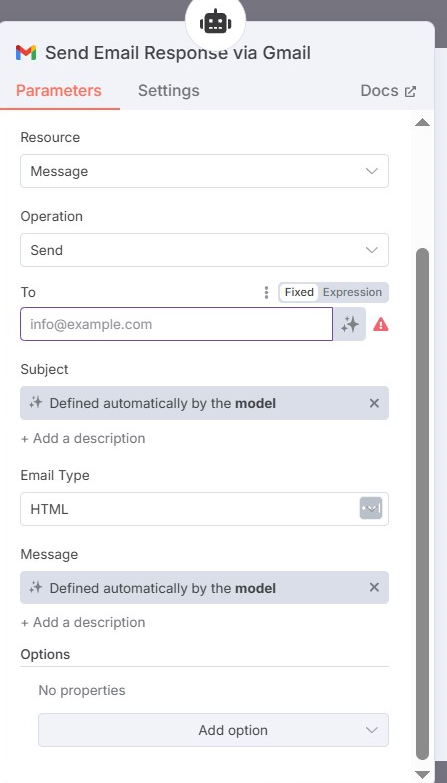447x783 pixels.
Task: Click the red warning triangle icon
Action: click(x=381, y=325)
